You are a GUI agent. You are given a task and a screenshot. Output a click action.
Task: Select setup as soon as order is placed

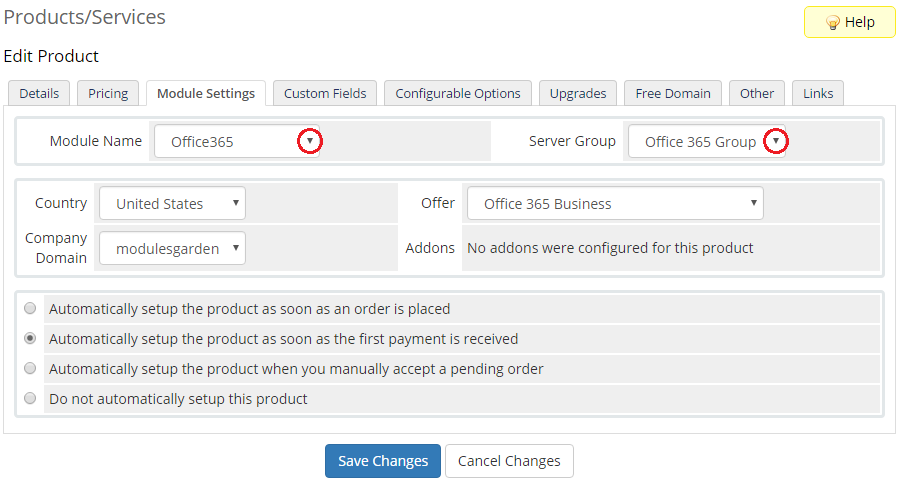pos(30,308)
